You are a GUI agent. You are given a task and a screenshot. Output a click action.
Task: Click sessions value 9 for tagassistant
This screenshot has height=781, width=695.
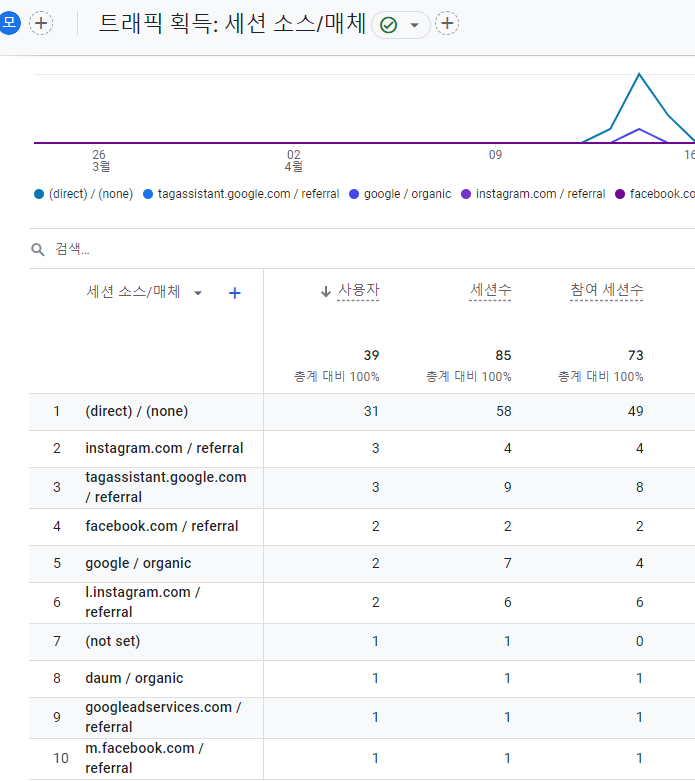(508, 487)
